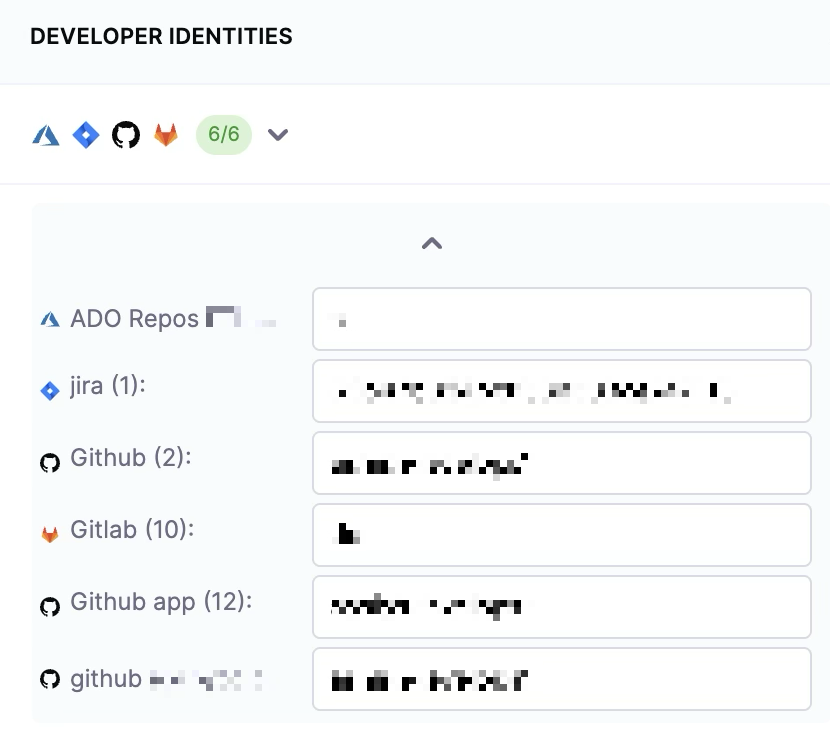
Task: Click the green 6/6 count badge
Action: tap(224, 135)
